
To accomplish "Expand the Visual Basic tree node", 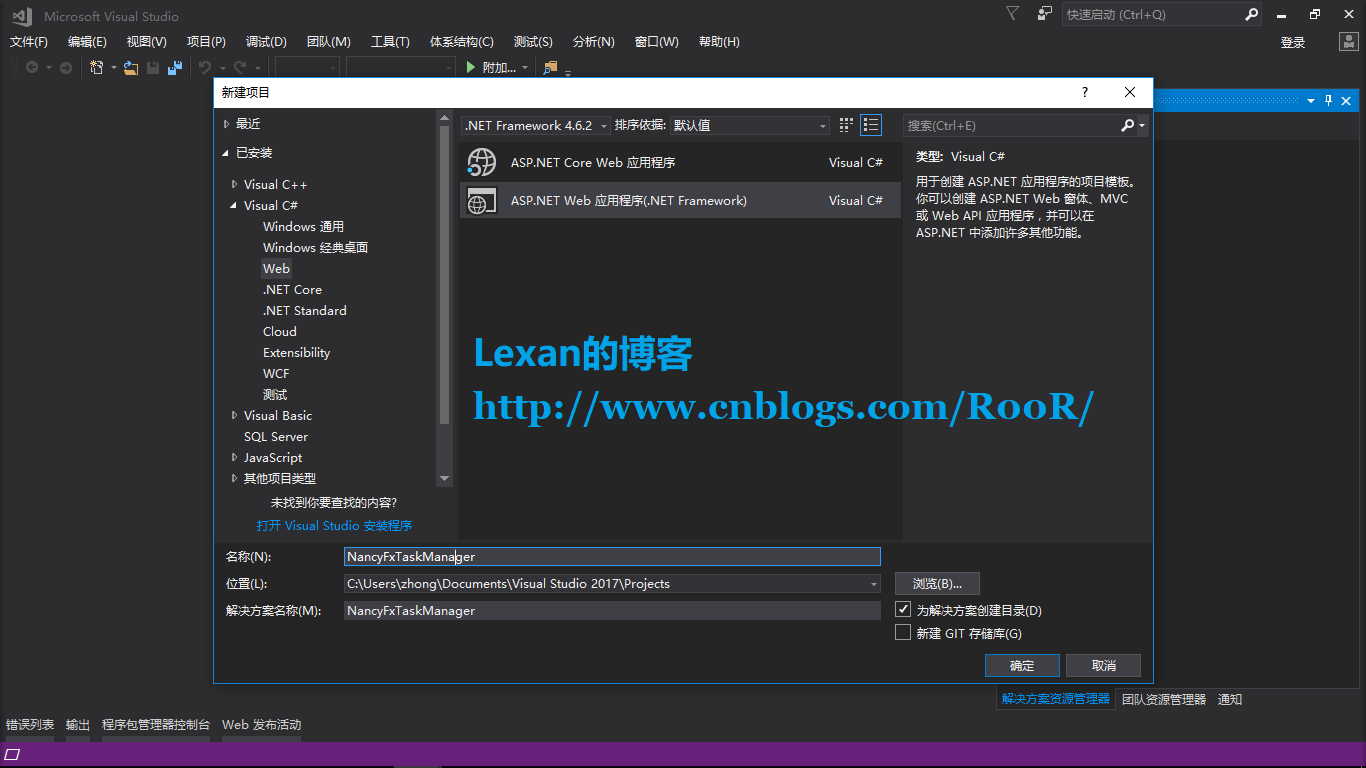I will pos(234,415).
